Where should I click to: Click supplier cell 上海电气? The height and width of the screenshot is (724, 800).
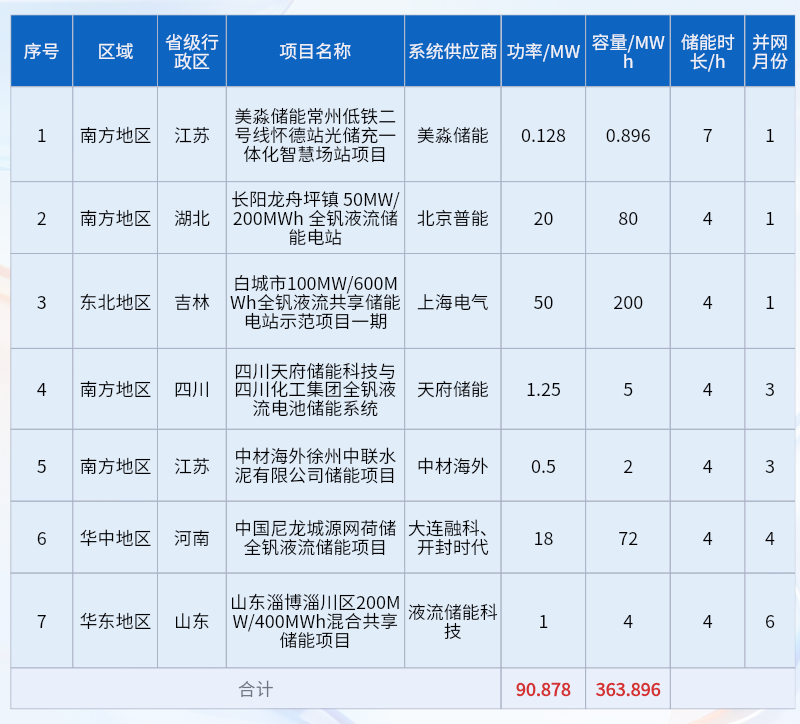[x=453, y=302]
